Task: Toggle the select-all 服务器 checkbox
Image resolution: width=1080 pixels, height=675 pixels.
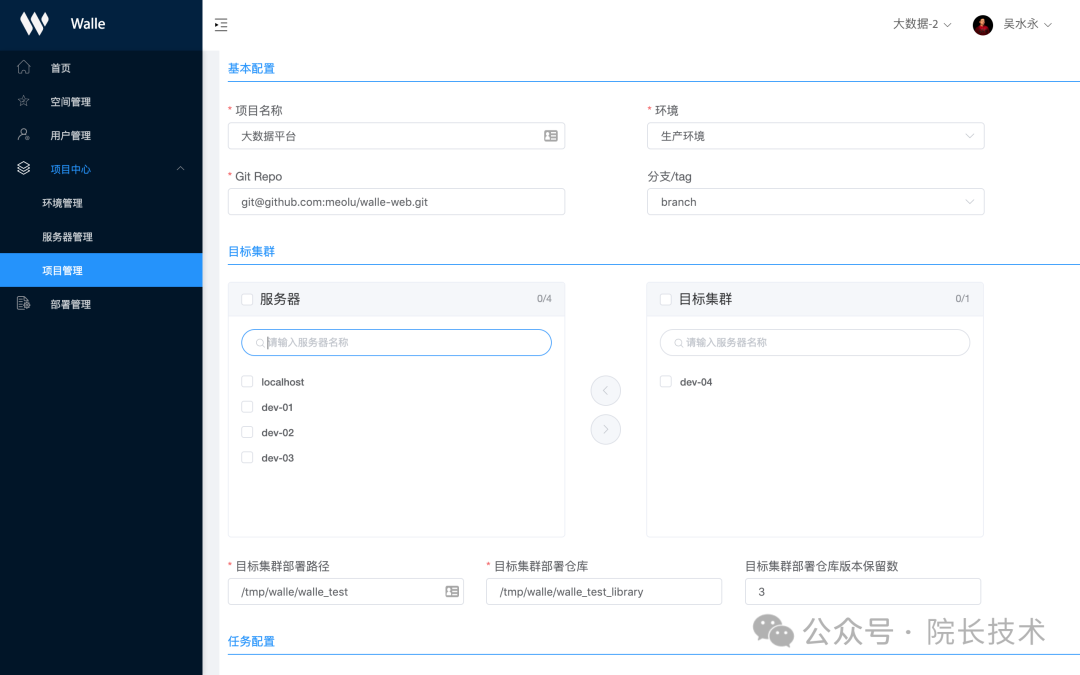Action: (247, 299)
